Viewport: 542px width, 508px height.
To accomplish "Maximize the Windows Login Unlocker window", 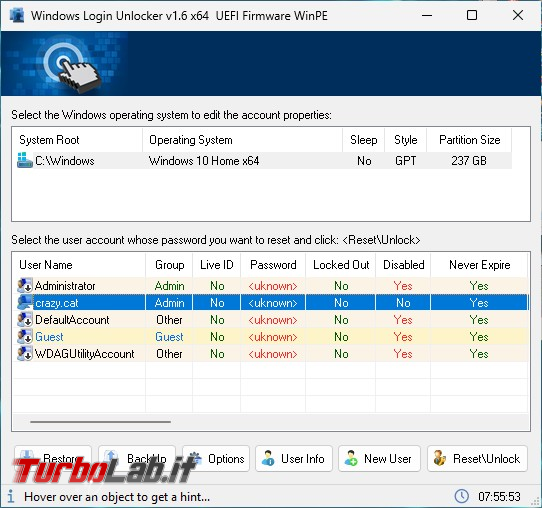I will [472, 15].
